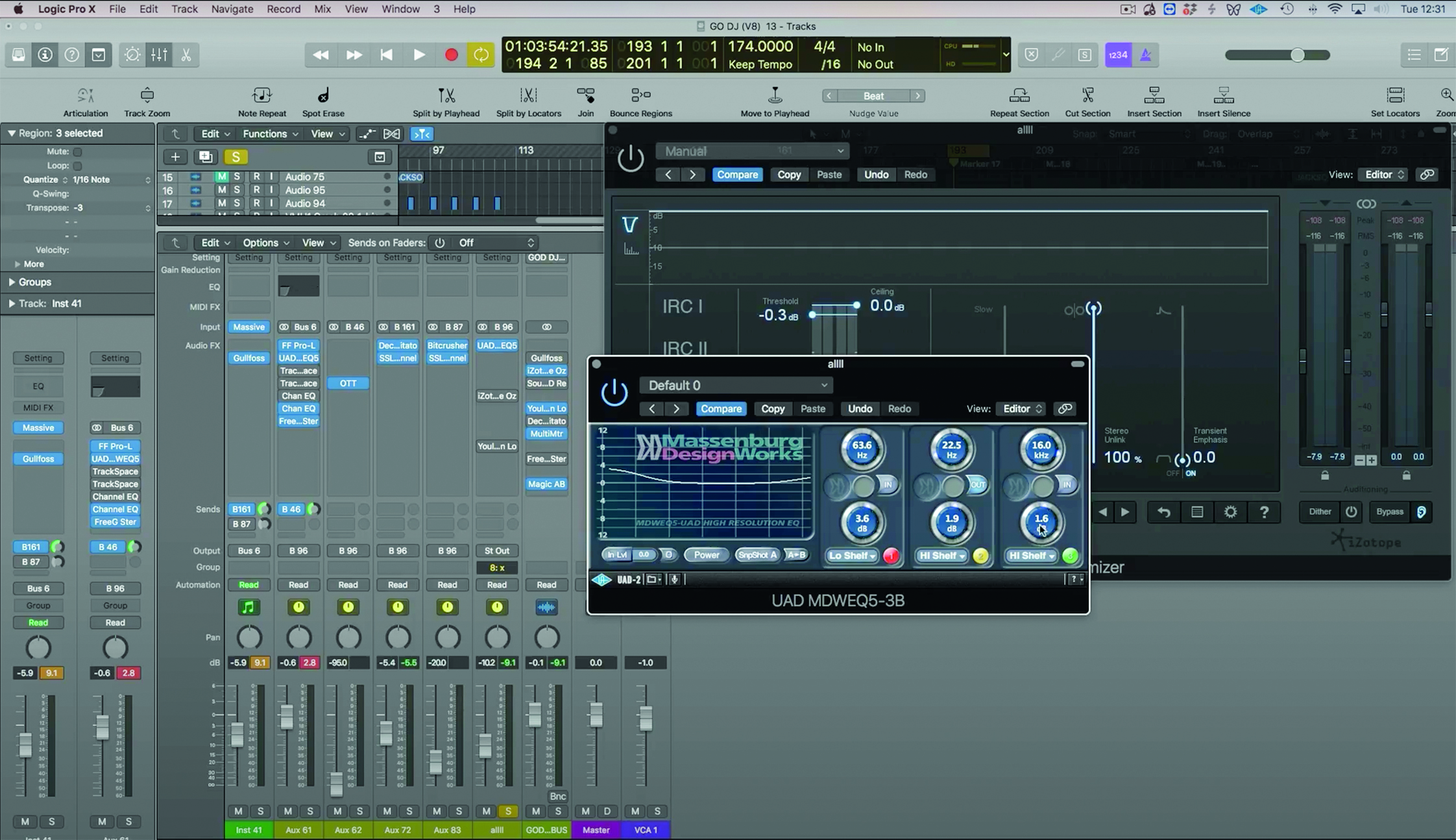
Task: Click the MDWEQ5 Power button
Action: click(706, 555)
